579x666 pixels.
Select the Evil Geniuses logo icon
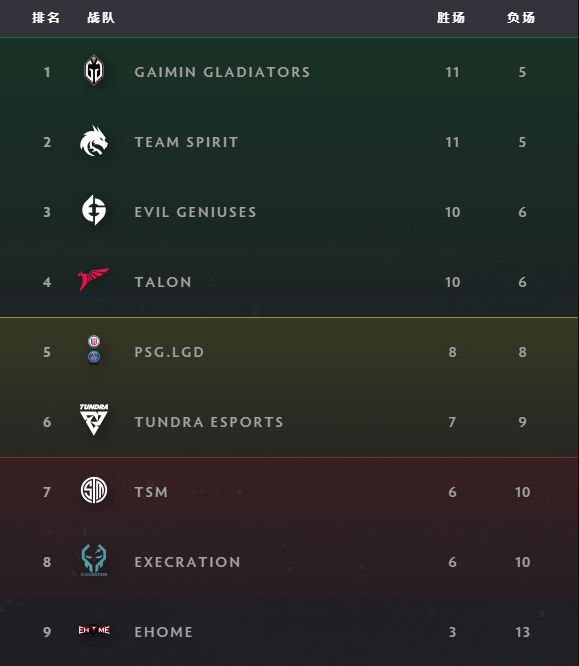point(94,210)
